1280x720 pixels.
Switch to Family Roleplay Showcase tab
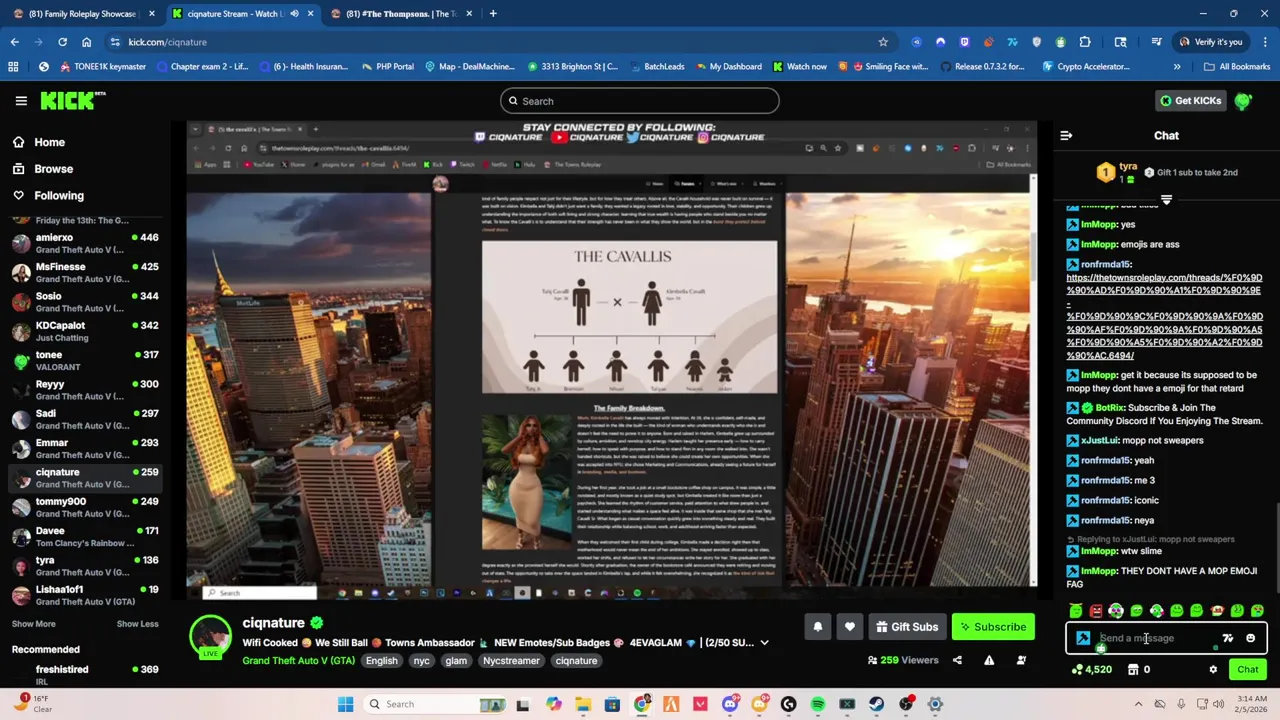tap(83, 14)
